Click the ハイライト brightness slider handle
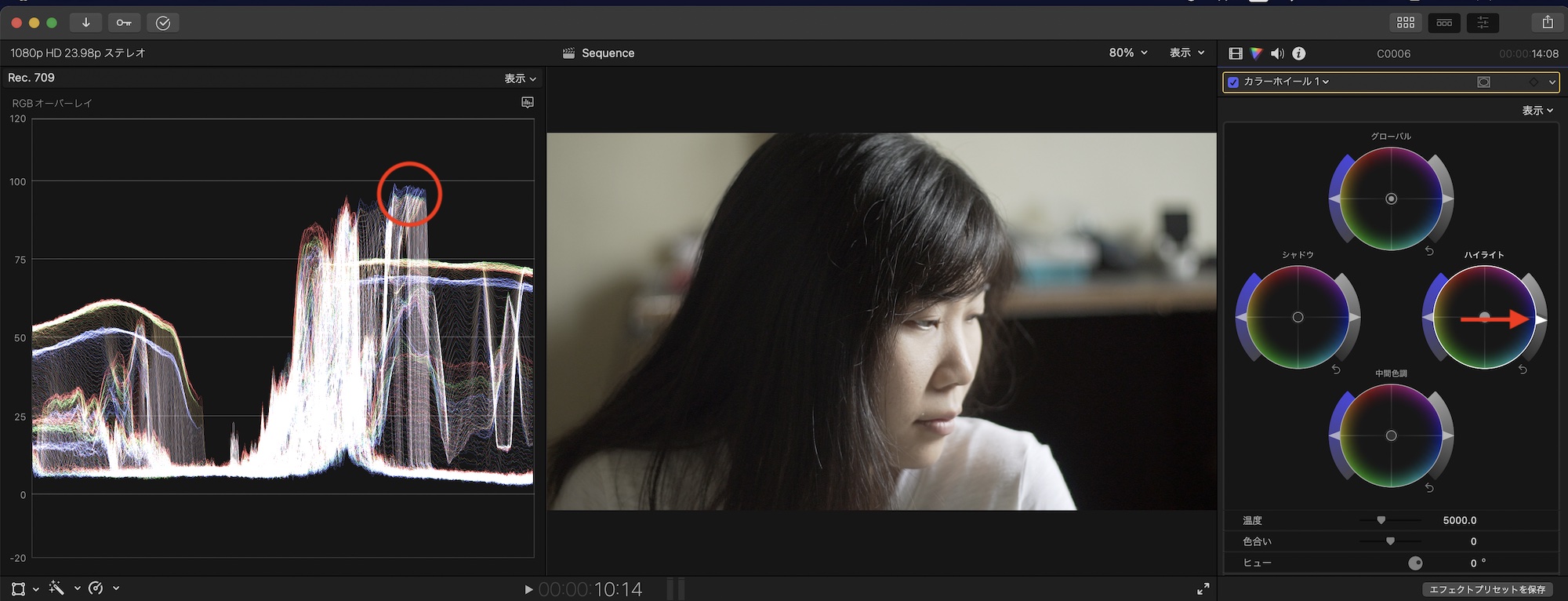Image resolution: width=1568 pixels, height=601 pixels. [1542, 320]
